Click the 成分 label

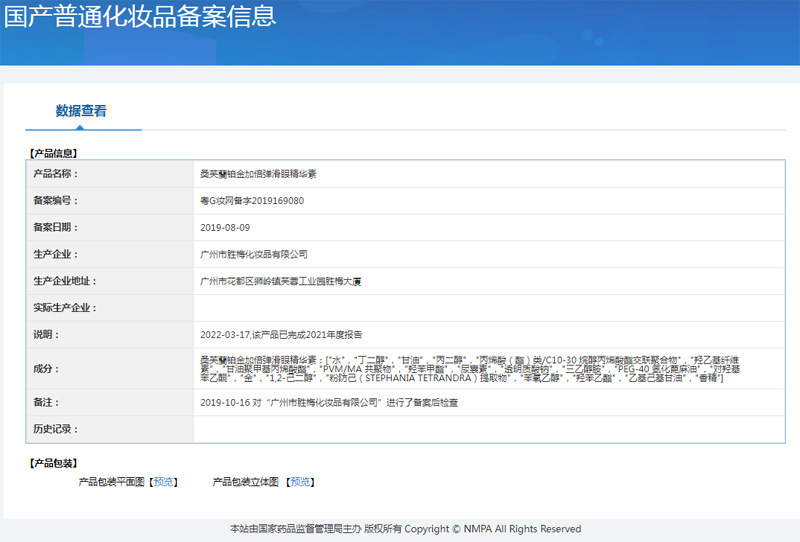coord(46,368)
